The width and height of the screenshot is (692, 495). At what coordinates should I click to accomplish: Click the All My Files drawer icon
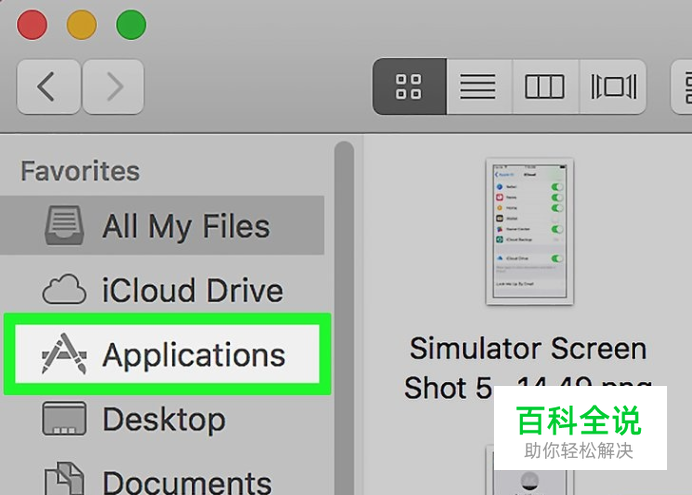click(64, 225)
